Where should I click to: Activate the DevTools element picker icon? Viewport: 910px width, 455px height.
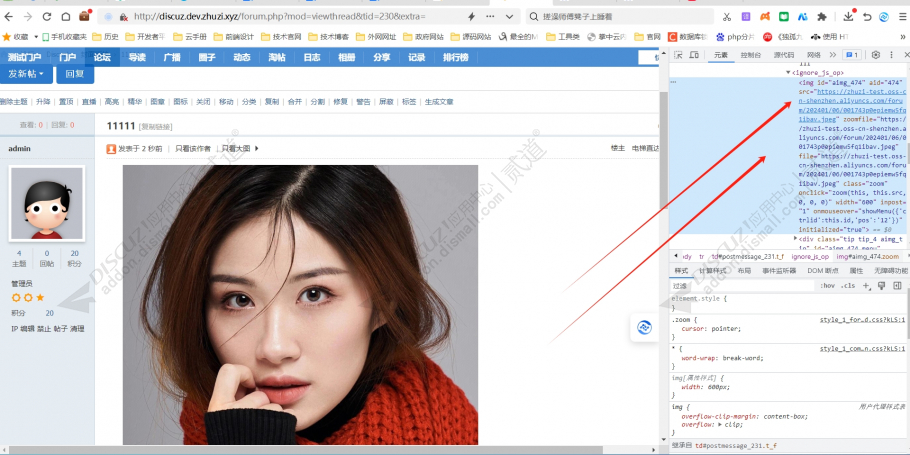[678, 55]
